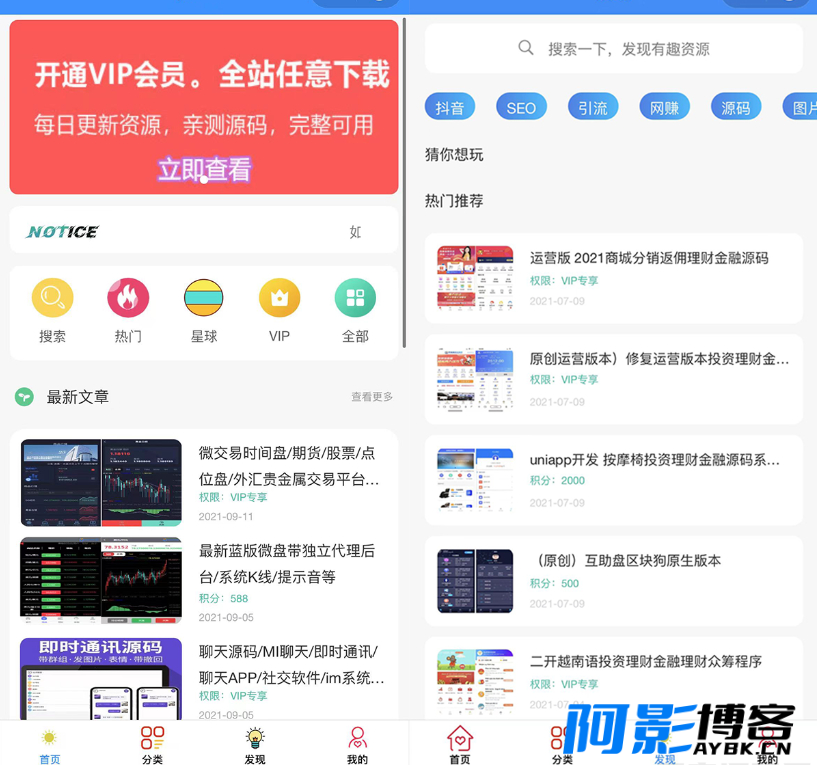Tap the 网赚 tag chip
The width and height of the screenshot is (817, 765).
[x=664, y=107]
